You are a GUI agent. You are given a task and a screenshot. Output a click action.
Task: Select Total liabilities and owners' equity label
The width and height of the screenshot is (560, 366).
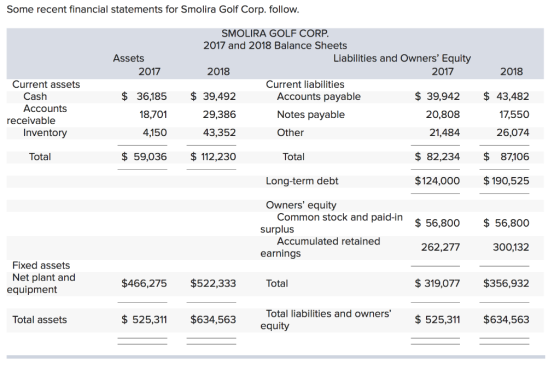coord(326,320)
